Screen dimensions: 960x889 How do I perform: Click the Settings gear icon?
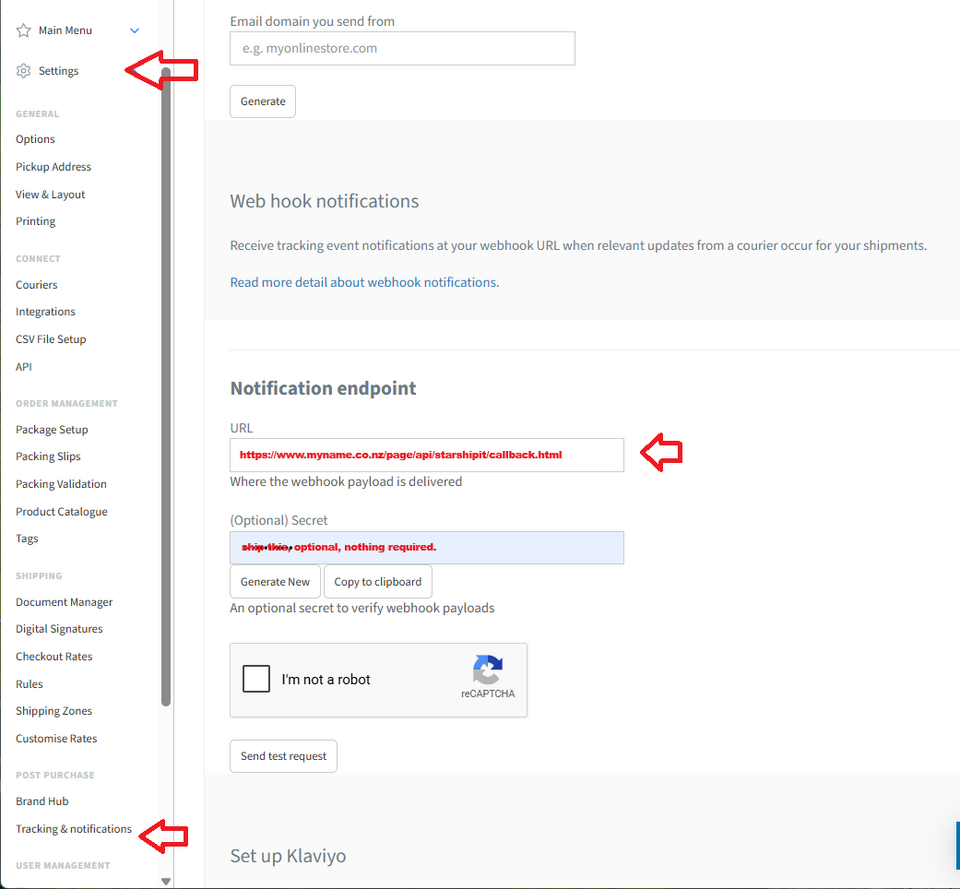[x=24, y=71]
